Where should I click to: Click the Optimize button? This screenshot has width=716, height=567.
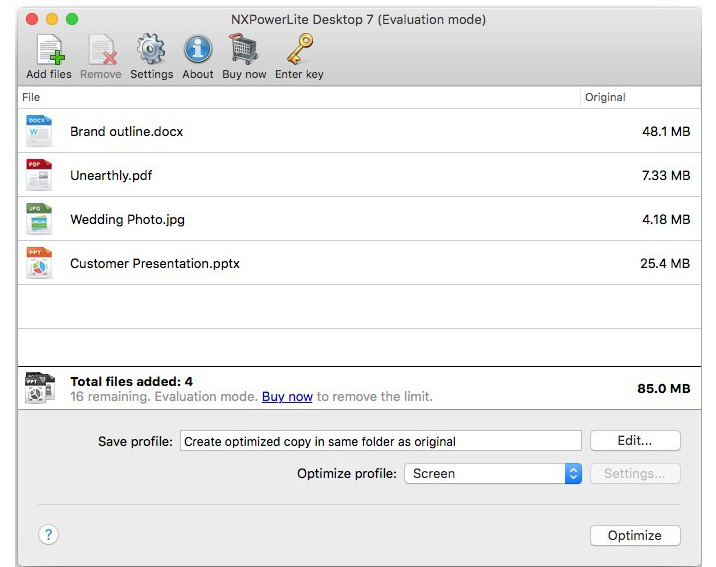point(635,535)
